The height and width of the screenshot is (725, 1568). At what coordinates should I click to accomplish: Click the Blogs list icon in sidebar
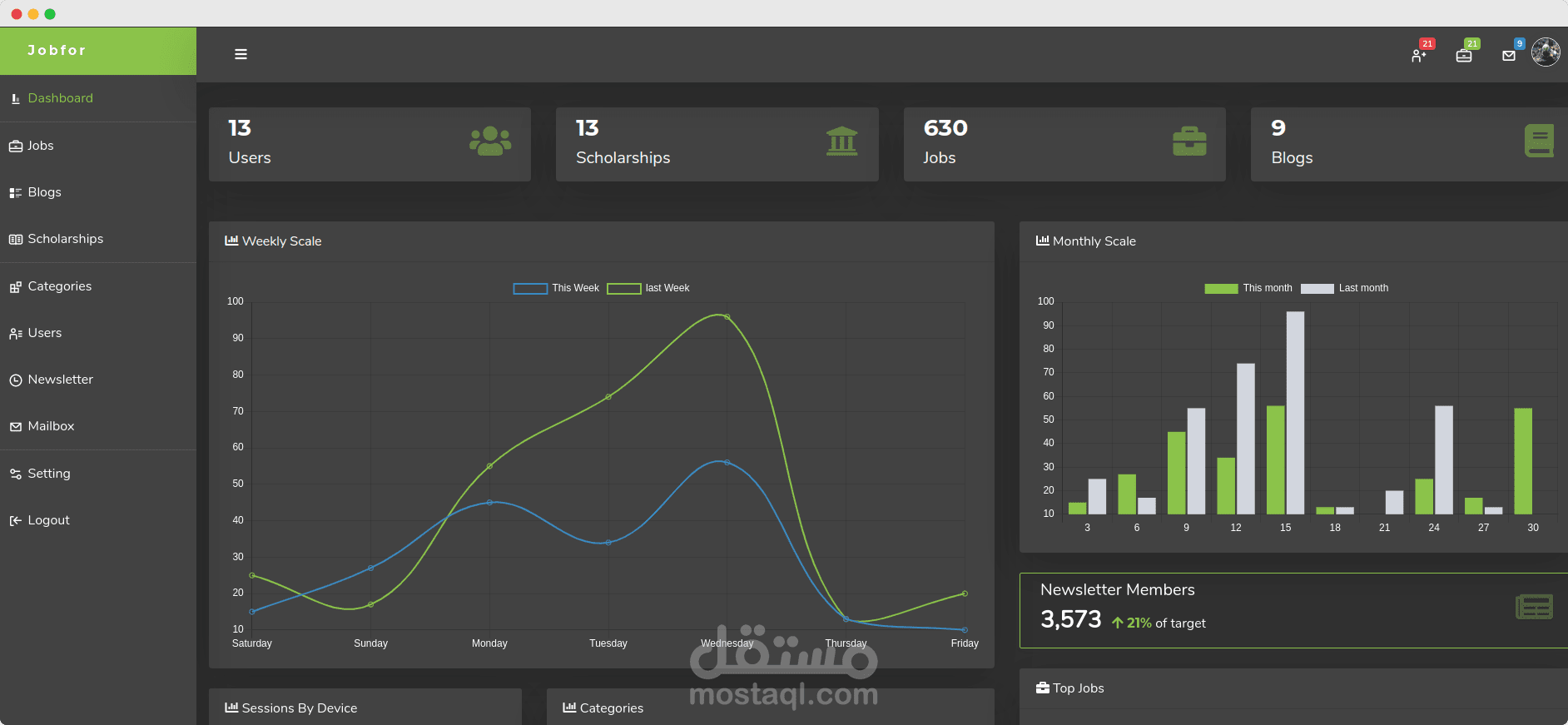point(16,192)
